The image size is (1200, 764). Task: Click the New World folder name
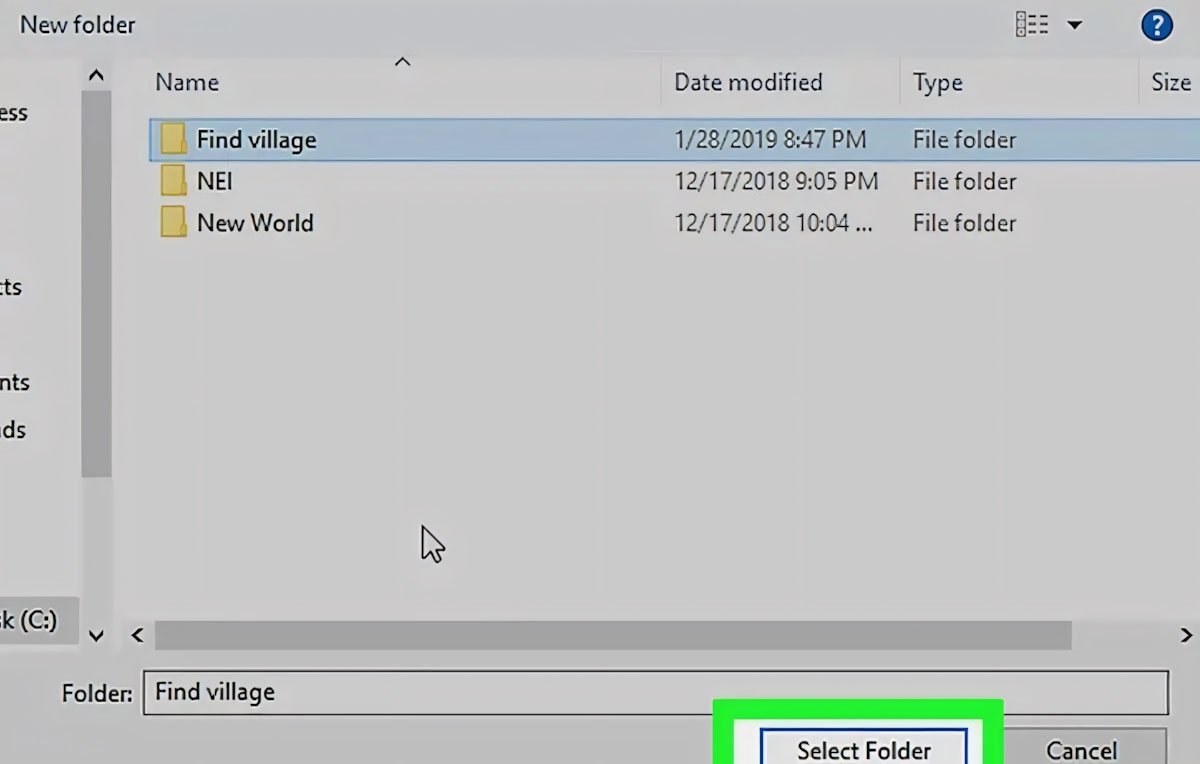[255, 222]
